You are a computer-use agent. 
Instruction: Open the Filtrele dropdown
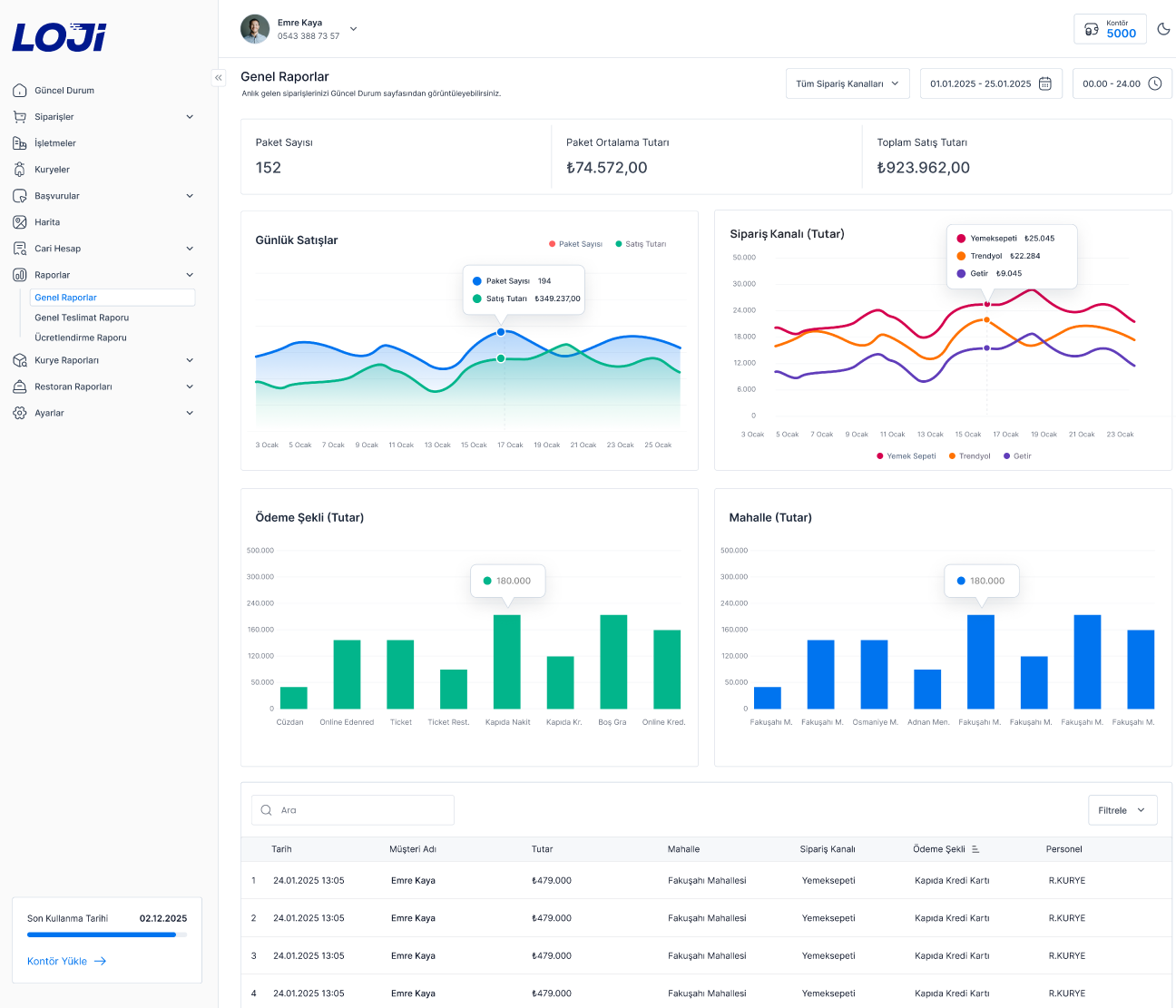click(1122, 810)
